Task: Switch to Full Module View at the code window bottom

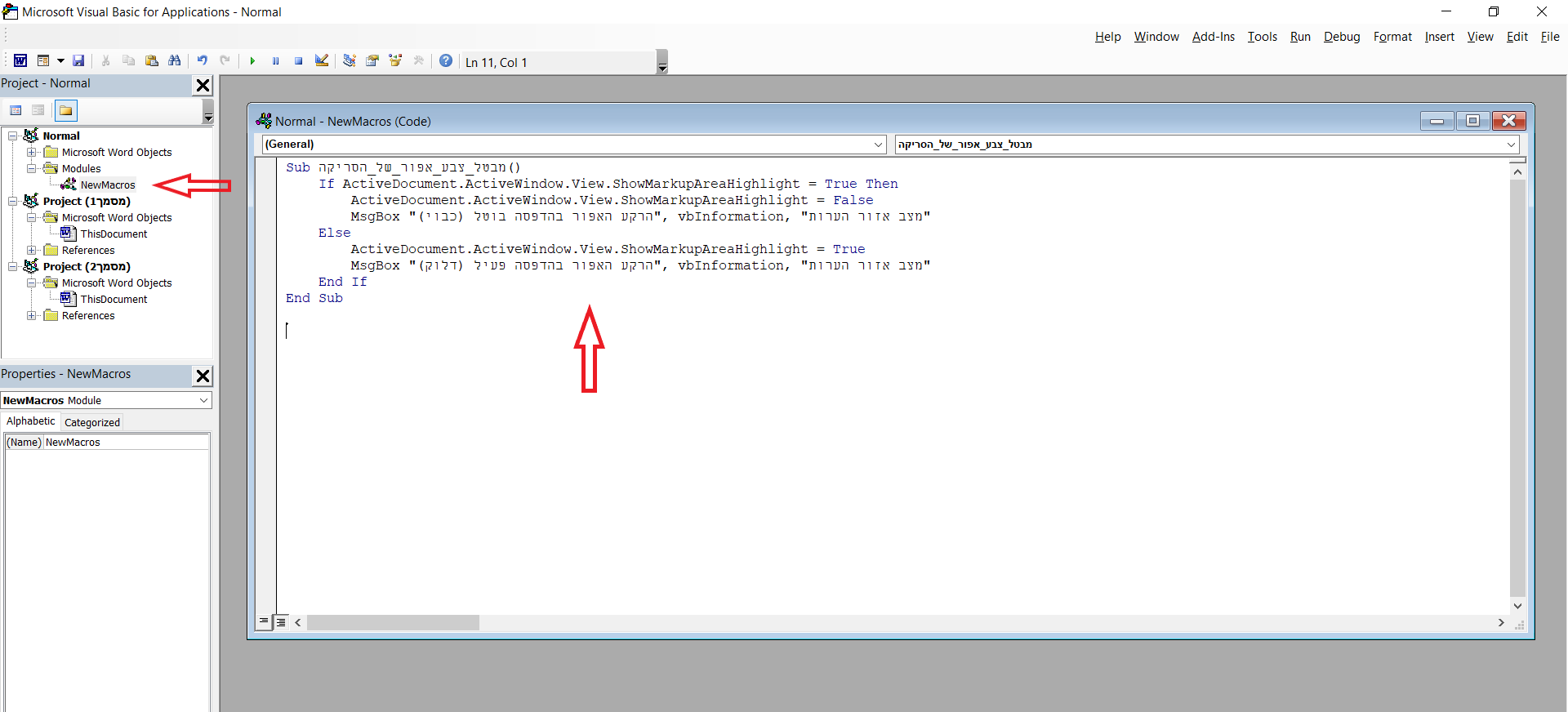Action: click(x=281, y=622)
